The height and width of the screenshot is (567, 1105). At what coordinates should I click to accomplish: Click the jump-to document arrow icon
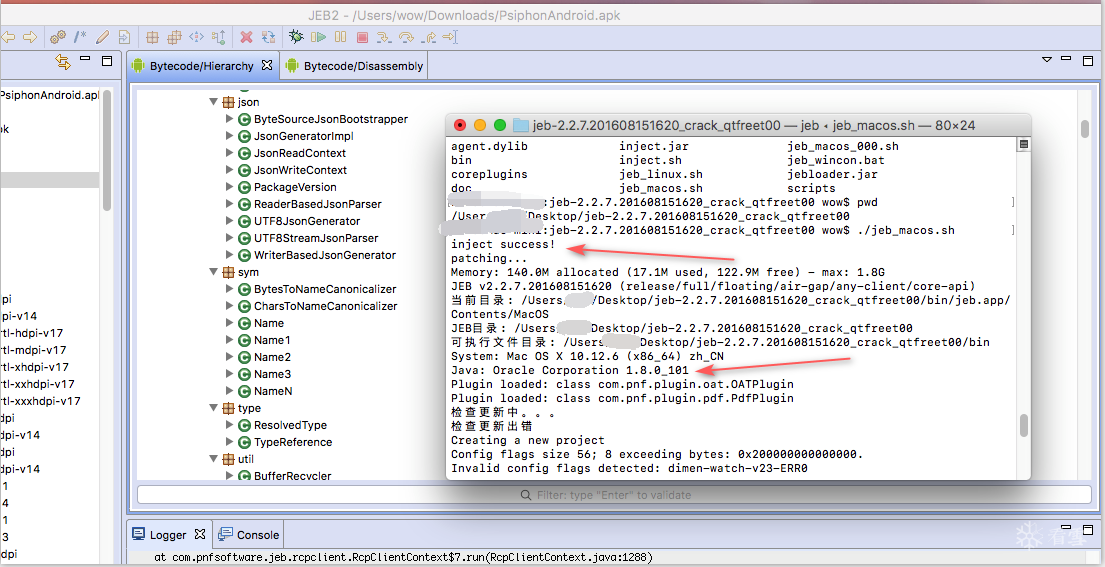(124, 37)
